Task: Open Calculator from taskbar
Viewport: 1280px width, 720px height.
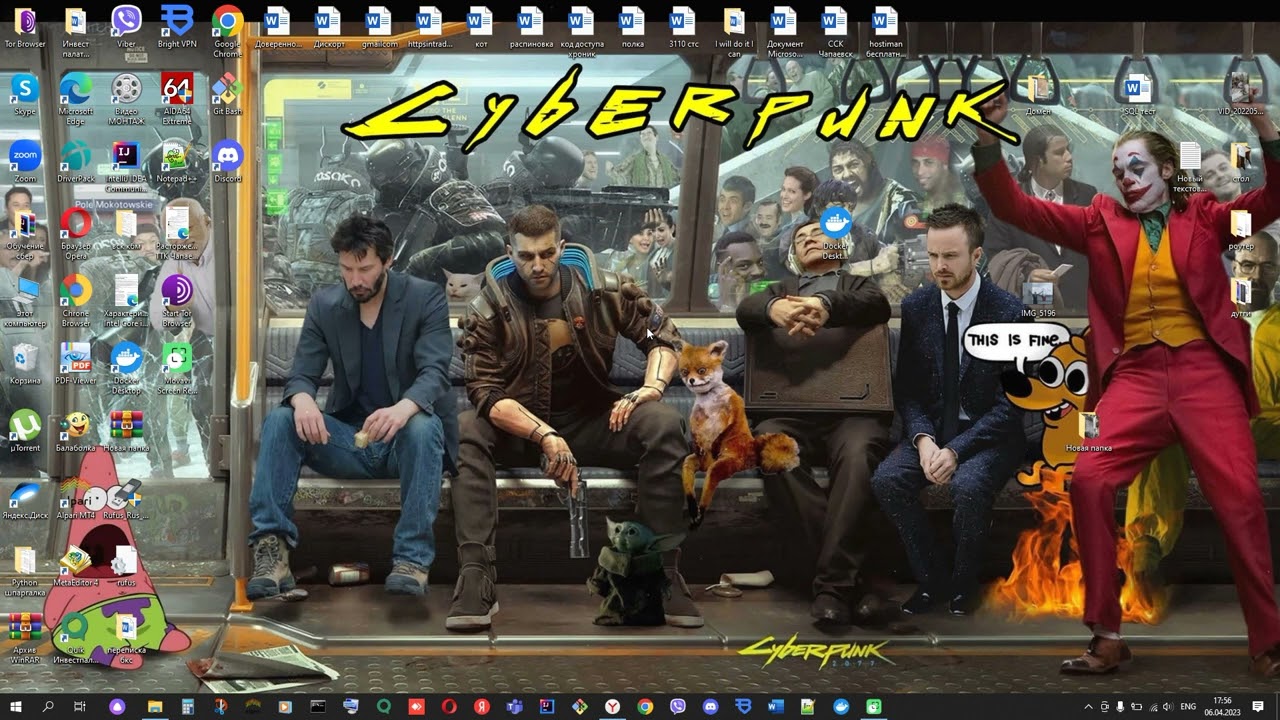Action: tap(187, 707)
